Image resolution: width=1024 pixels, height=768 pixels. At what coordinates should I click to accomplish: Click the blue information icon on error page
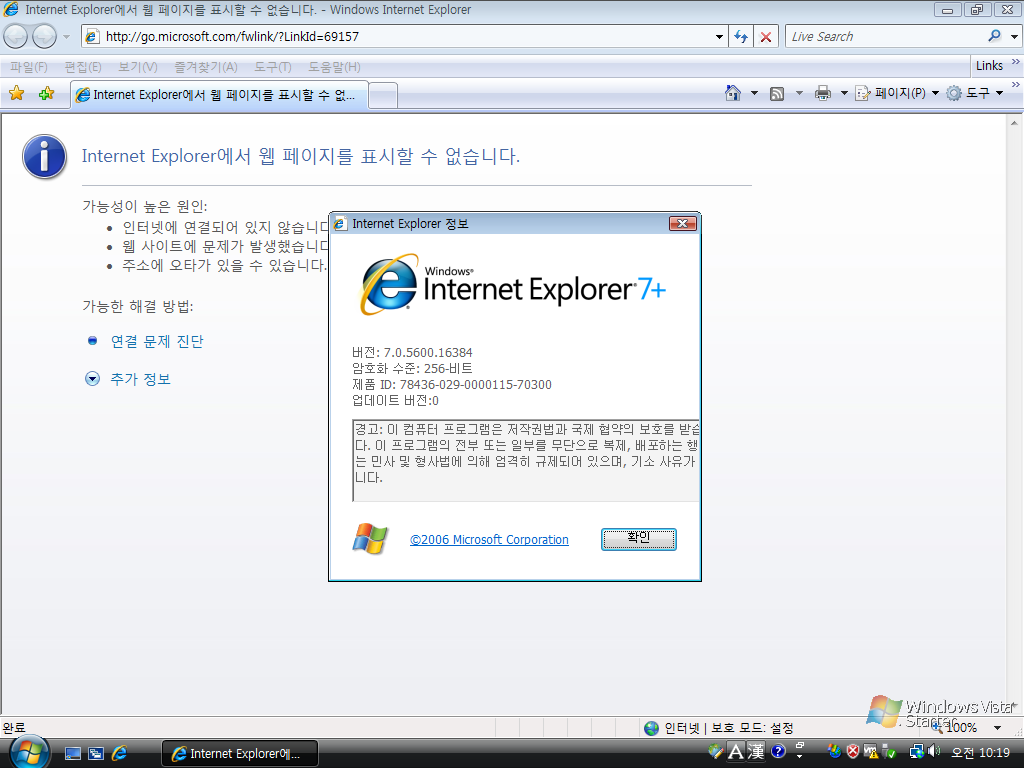[44, 157]
